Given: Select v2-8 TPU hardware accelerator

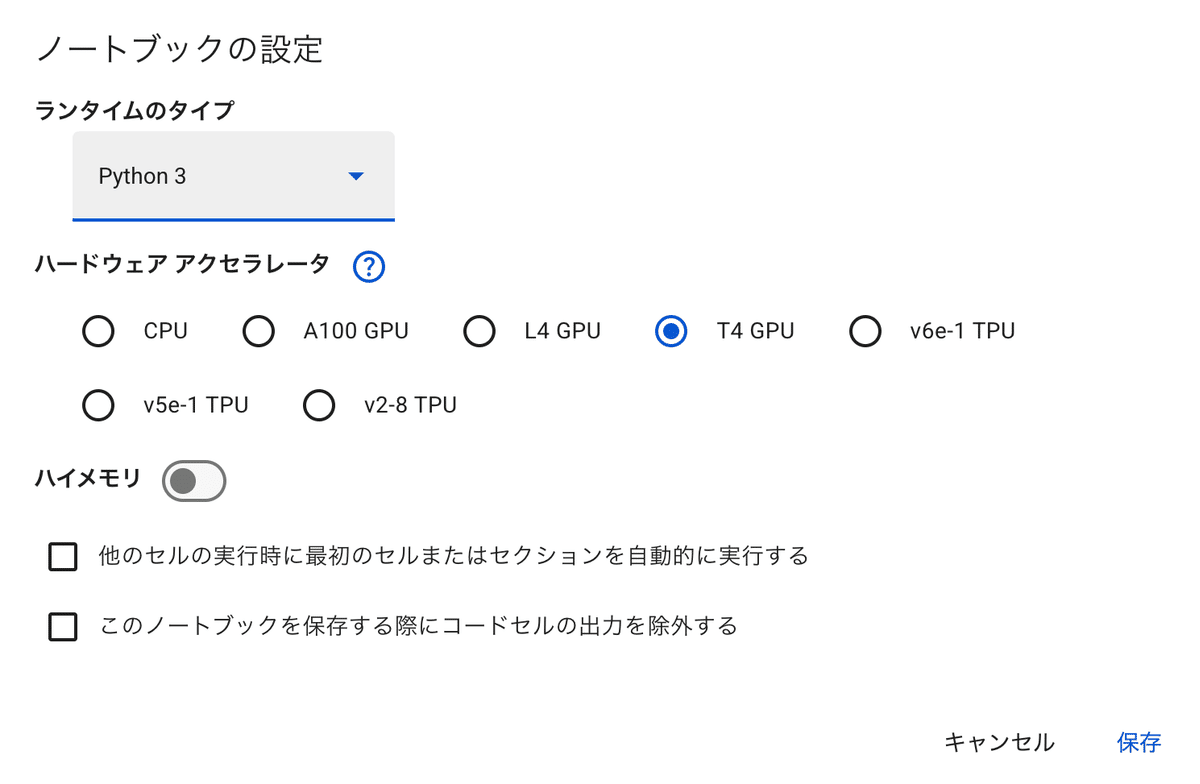Looking at the screenshot, I should [x=319, y=405].
